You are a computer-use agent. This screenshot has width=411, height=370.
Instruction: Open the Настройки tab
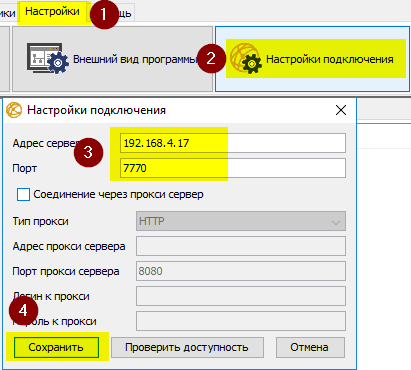pos(53,12)
